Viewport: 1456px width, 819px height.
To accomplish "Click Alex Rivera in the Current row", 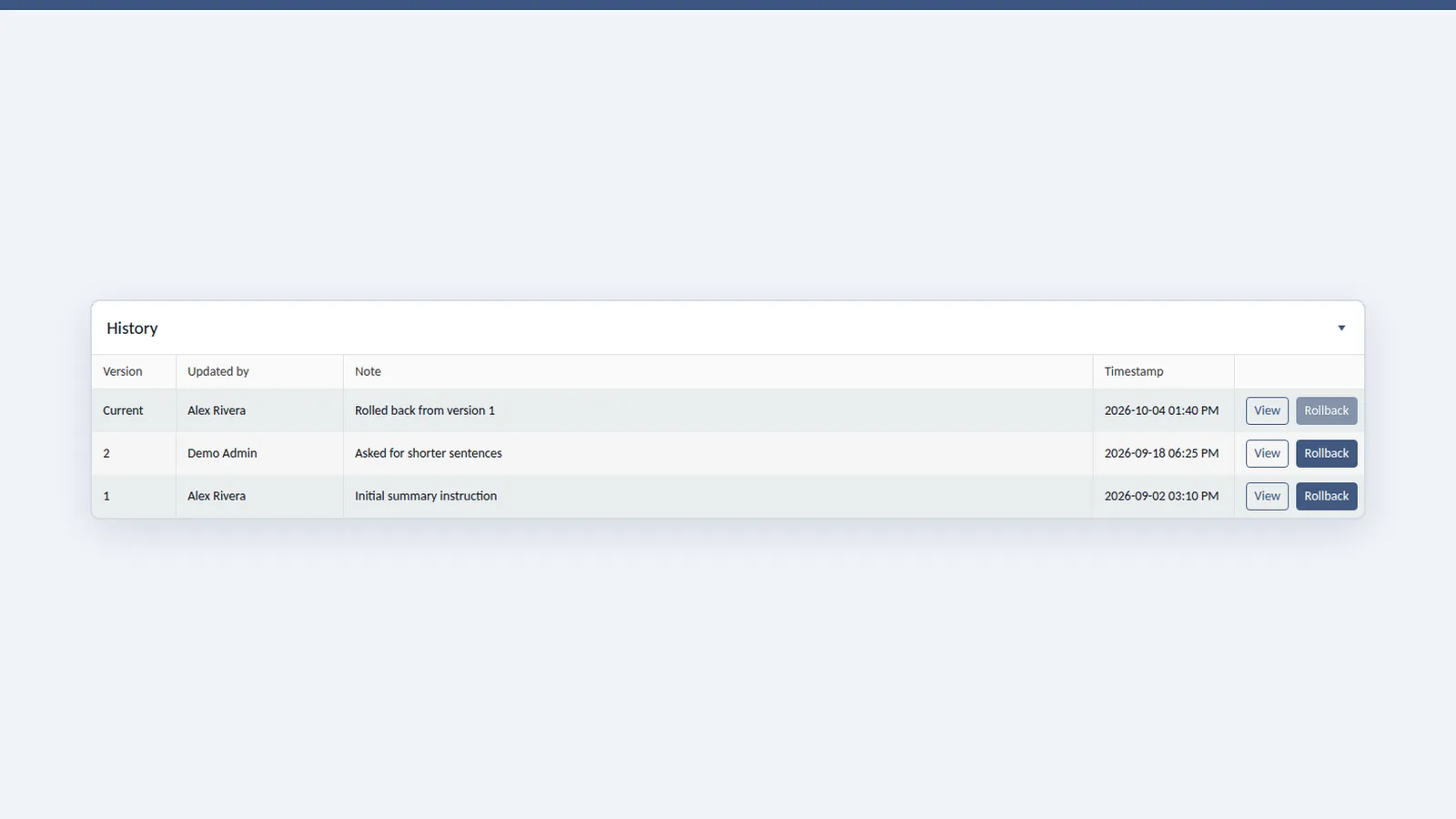I will coord(217,410).
